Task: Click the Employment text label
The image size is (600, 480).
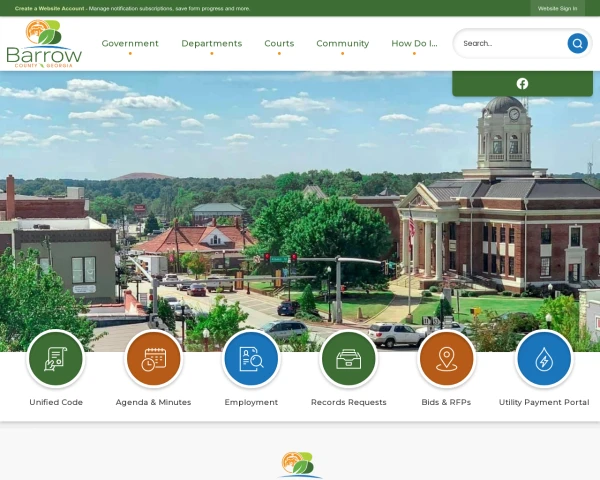Action: tap(251, 402)
